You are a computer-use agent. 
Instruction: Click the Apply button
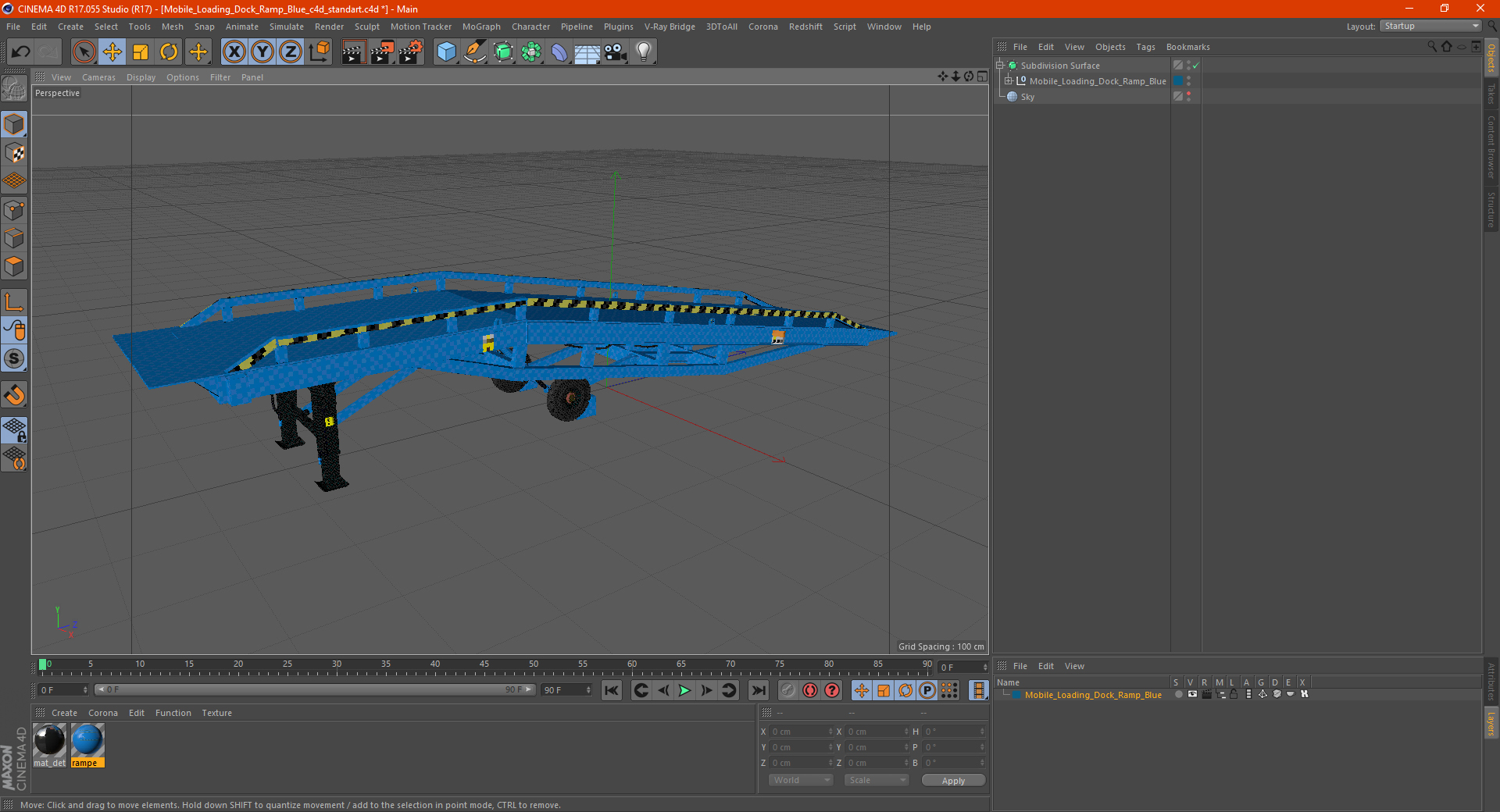click(953, 781)
